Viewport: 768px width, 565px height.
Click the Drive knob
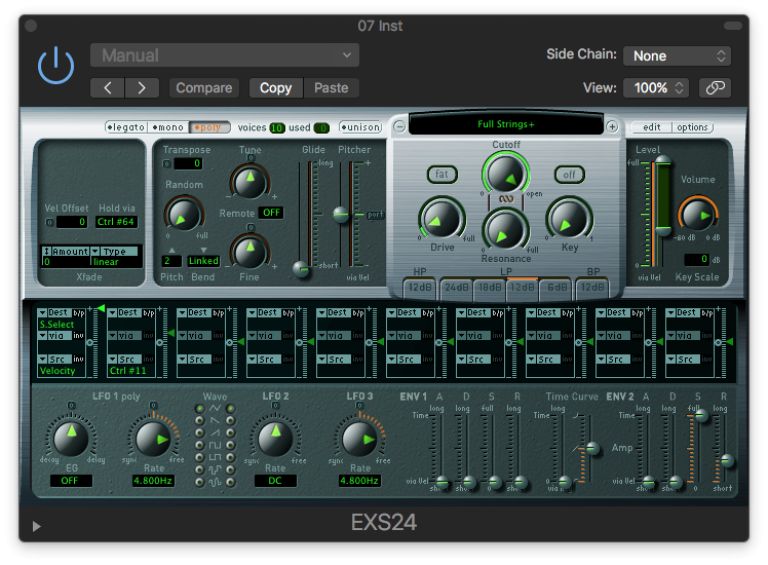tap(442, 219)
